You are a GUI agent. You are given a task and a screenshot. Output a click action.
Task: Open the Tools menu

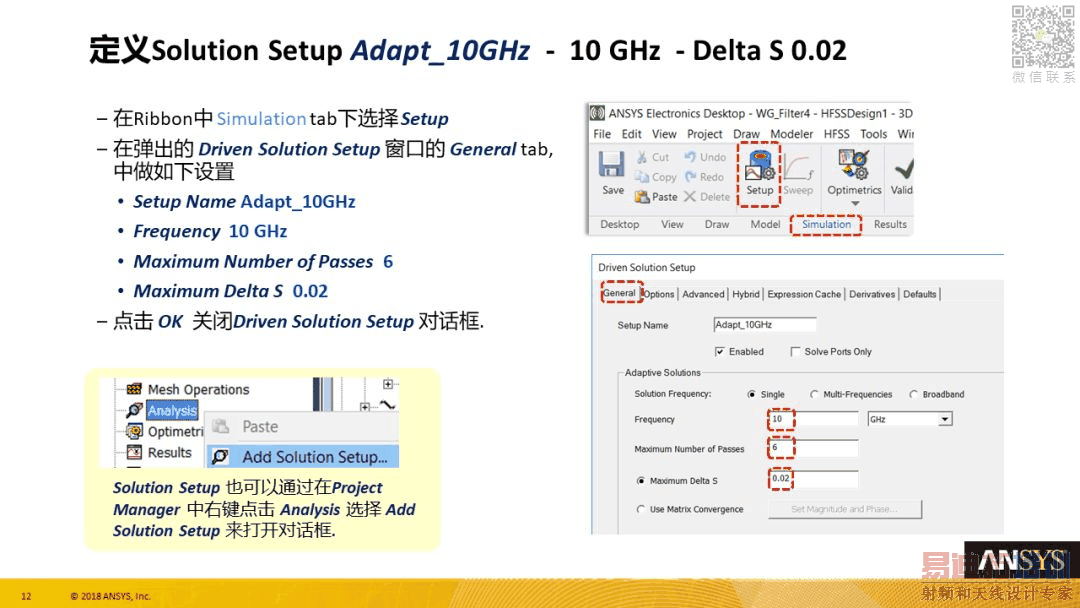click(x=873, y=134)
